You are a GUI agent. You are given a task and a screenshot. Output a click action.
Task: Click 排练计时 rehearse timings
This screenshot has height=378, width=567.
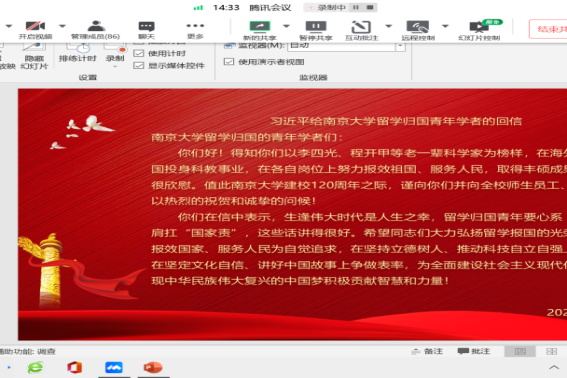[x=78, y=53]
